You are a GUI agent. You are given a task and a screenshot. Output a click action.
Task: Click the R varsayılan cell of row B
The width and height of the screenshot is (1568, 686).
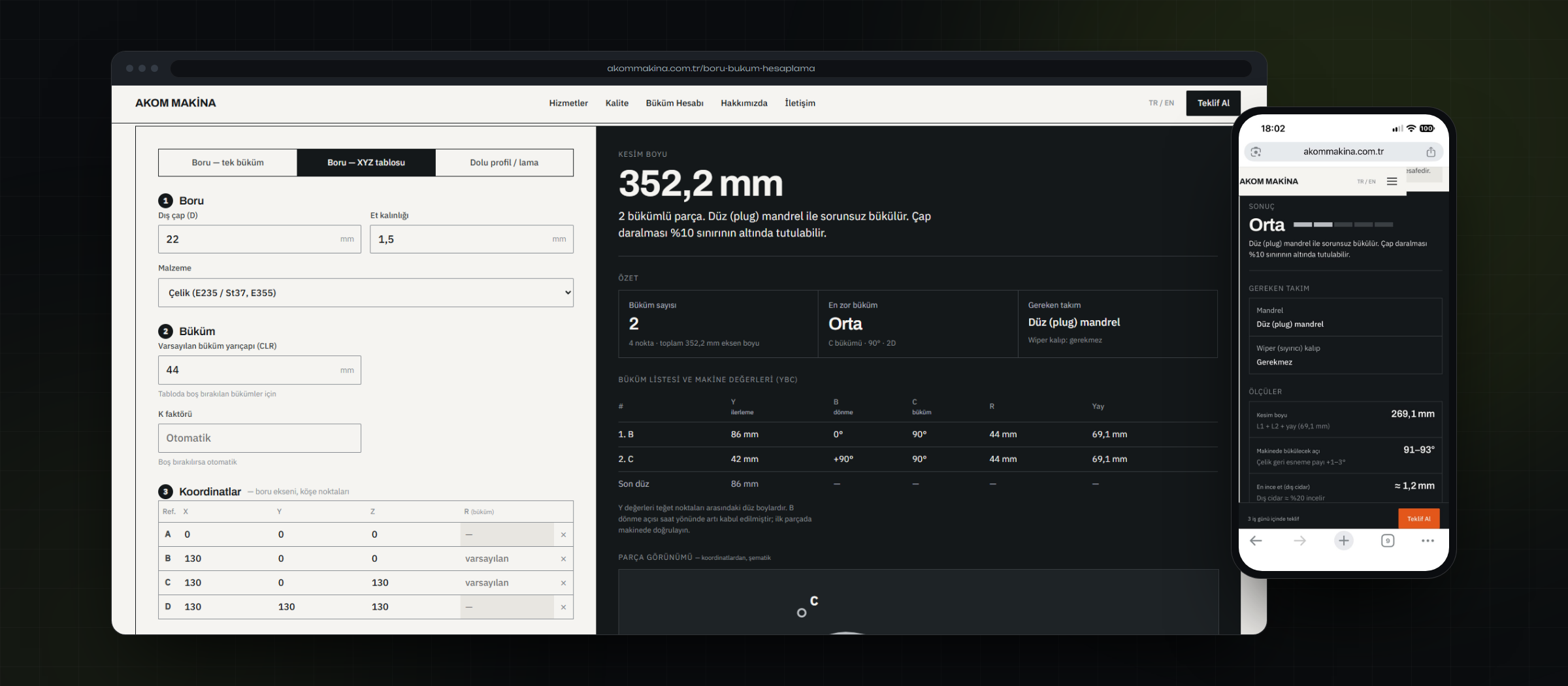click(507, 559)
